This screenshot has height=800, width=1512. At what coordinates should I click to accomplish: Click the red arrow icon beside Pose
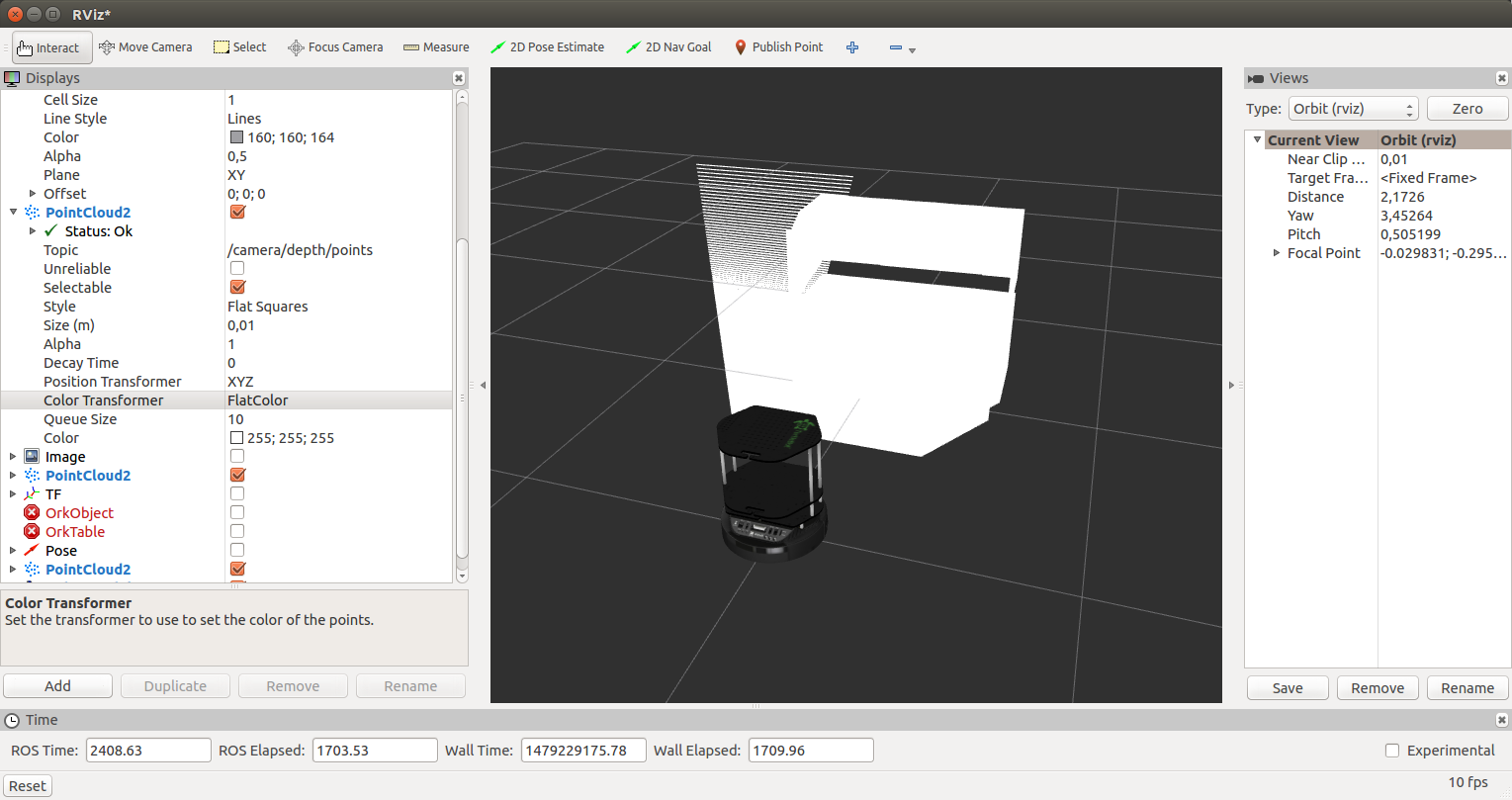(32, 551)
